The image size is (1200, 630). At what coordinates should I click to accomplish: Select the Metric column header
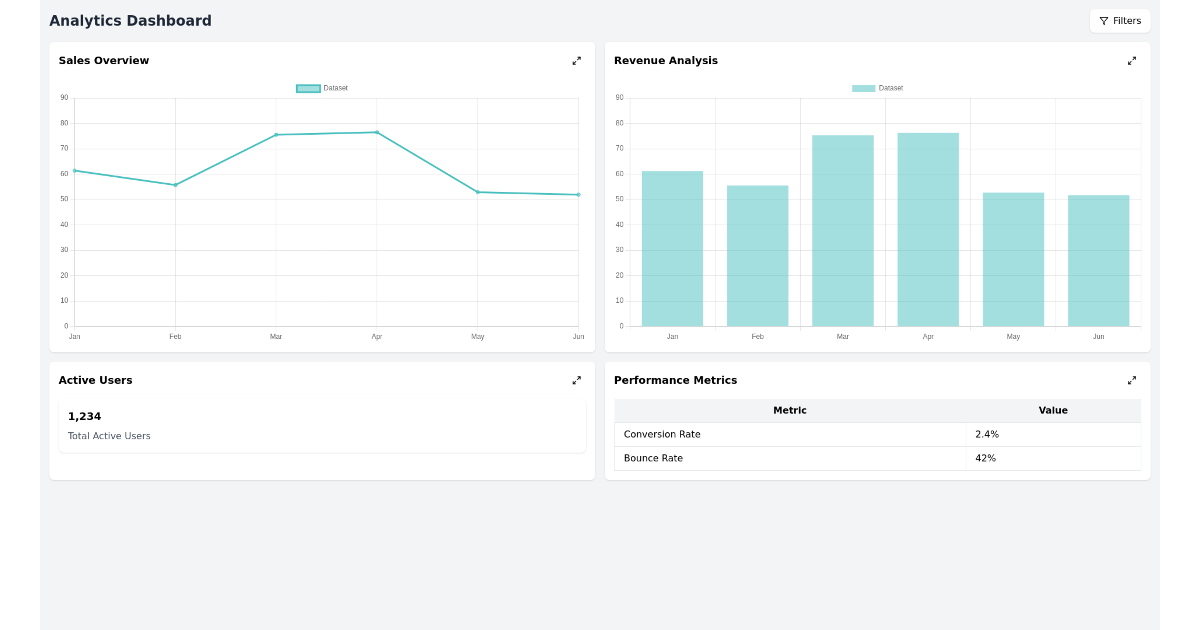(x=790, y=410)
